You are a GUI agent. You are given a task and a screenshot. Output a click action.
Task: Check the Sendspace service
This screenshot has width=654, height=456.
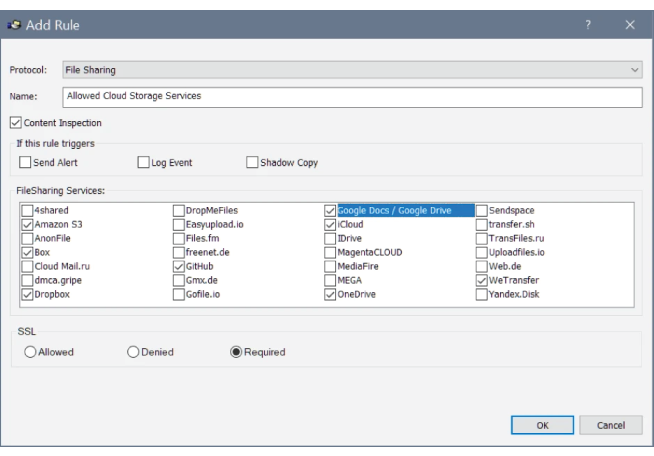tap(482, 210)
